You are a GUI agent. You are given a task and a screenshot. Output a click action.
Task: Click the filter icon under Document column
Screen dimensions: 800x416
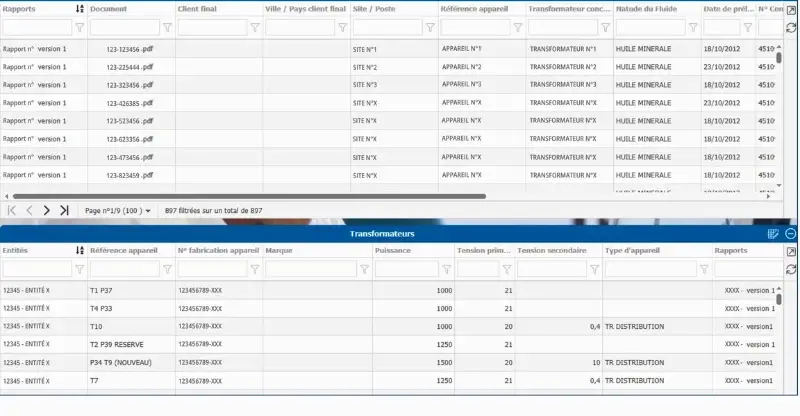(x=167, y=28)
